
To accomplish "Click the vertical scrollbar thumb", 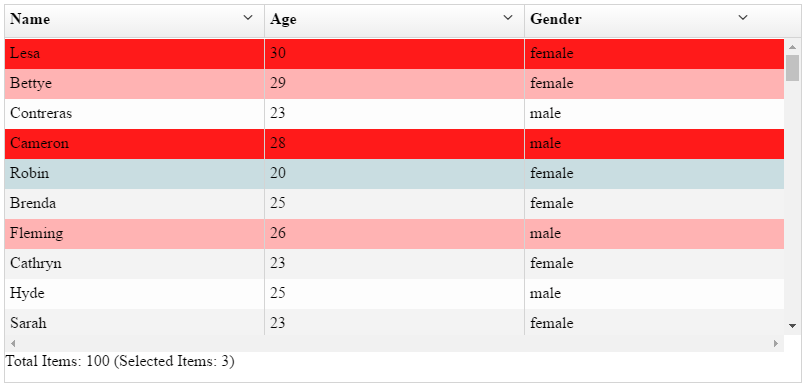I will [x=792, y=68].
